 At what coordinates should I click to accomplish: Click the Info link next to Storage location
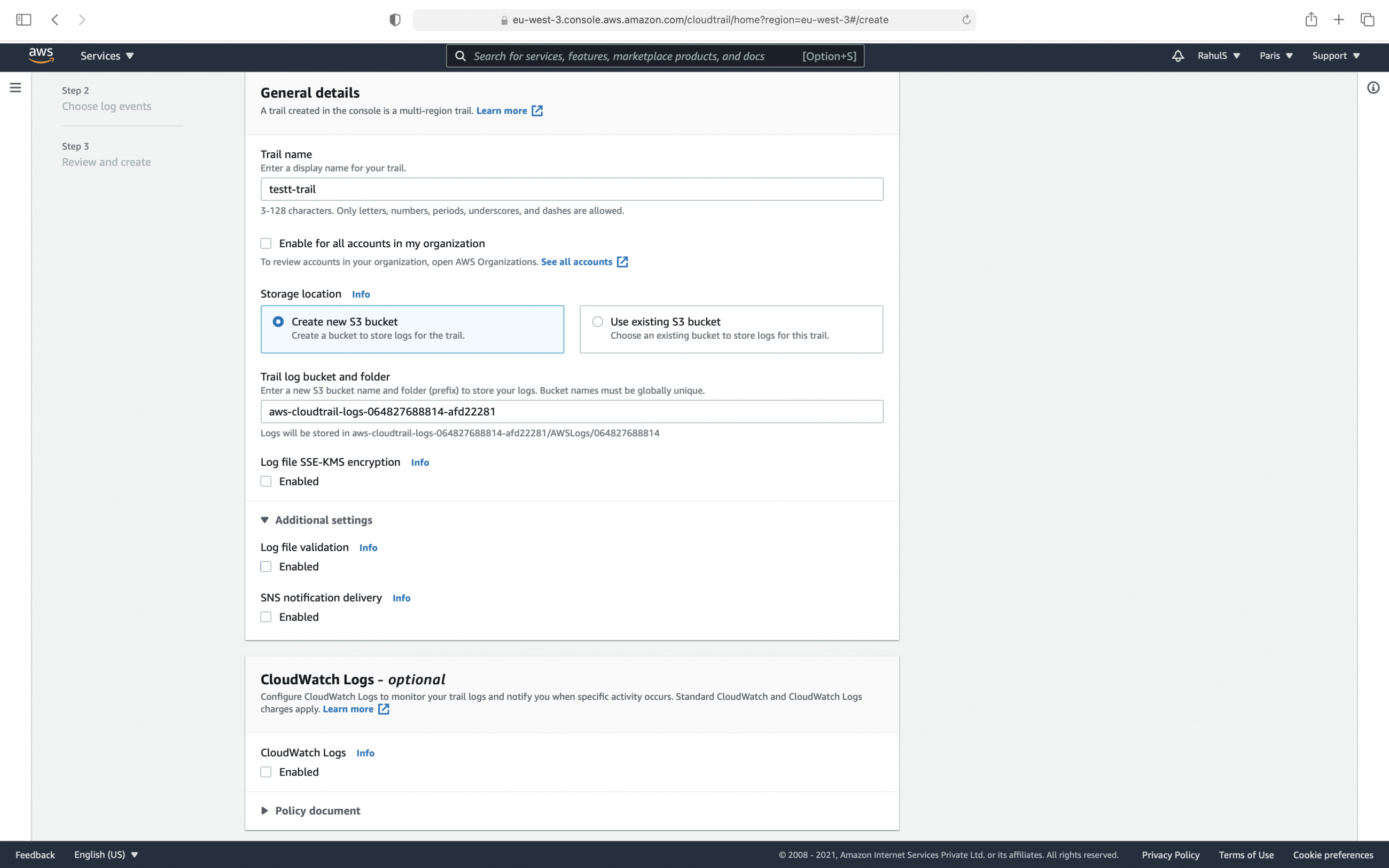(361, 294)
